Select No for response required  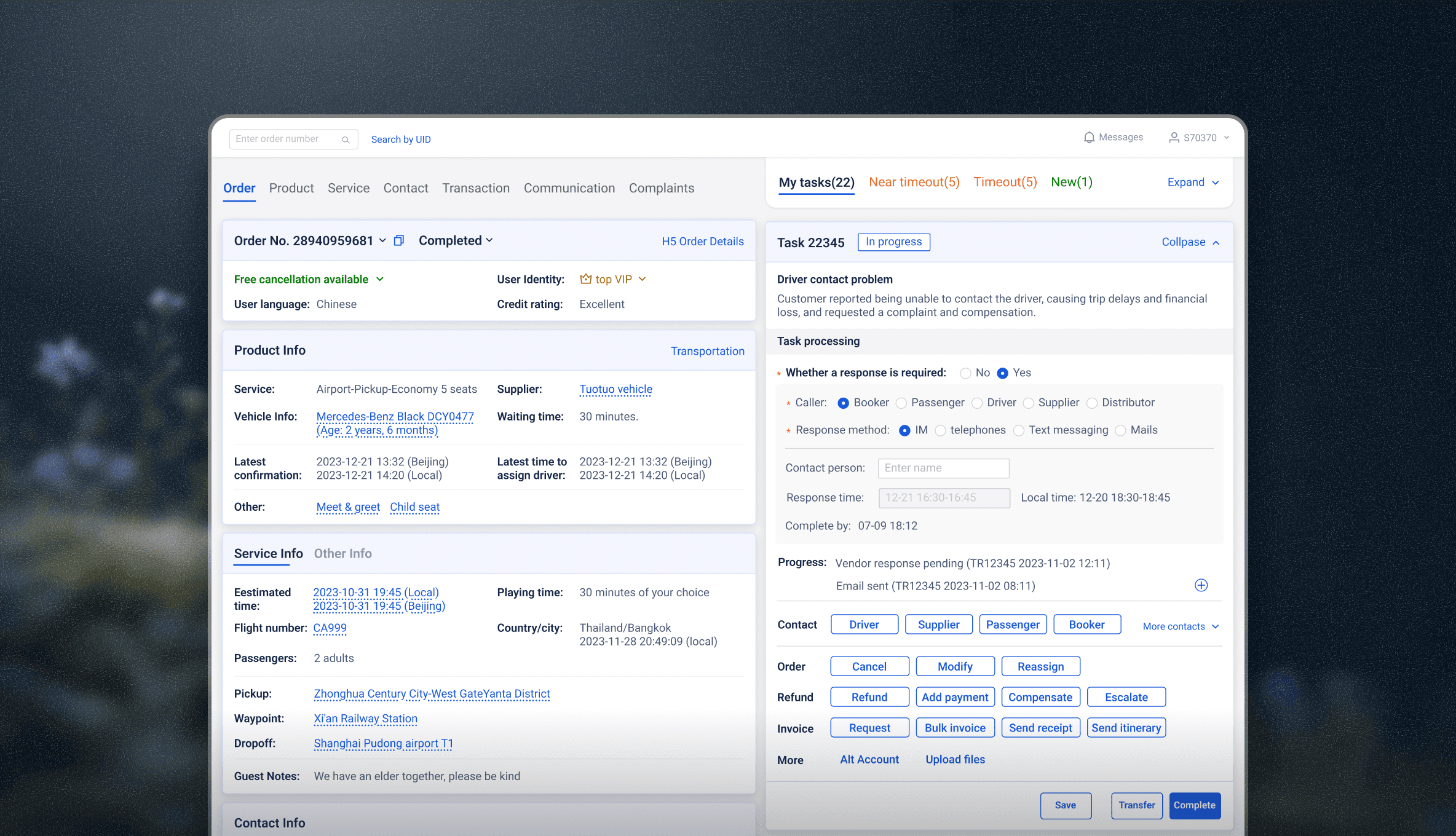pos(965,373)
